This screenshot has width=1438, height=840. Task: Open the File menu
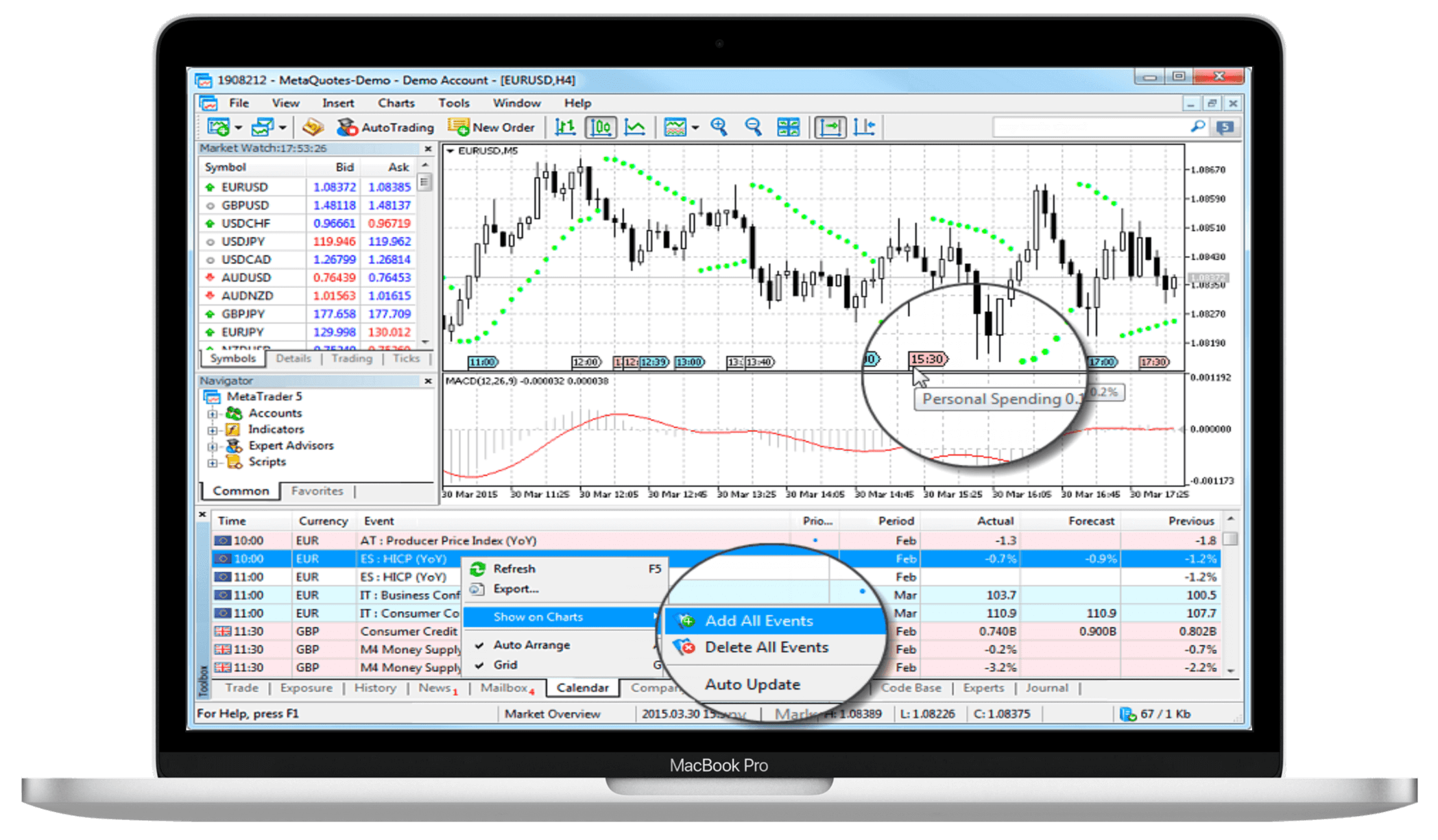pyautogui.click(x=239, y=103)
